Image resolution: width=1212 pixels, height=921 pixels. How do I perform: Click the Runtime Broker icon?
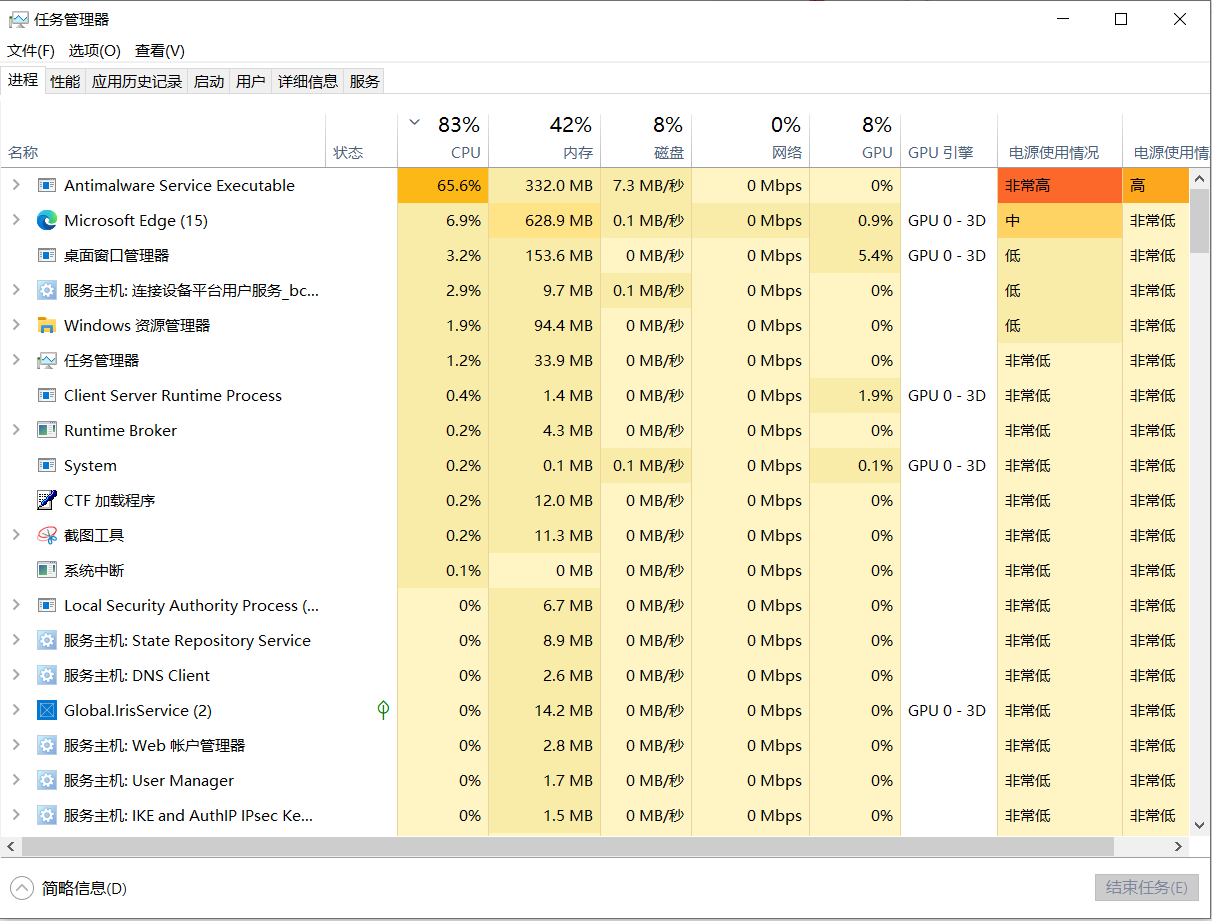click(x=46, y=430)
